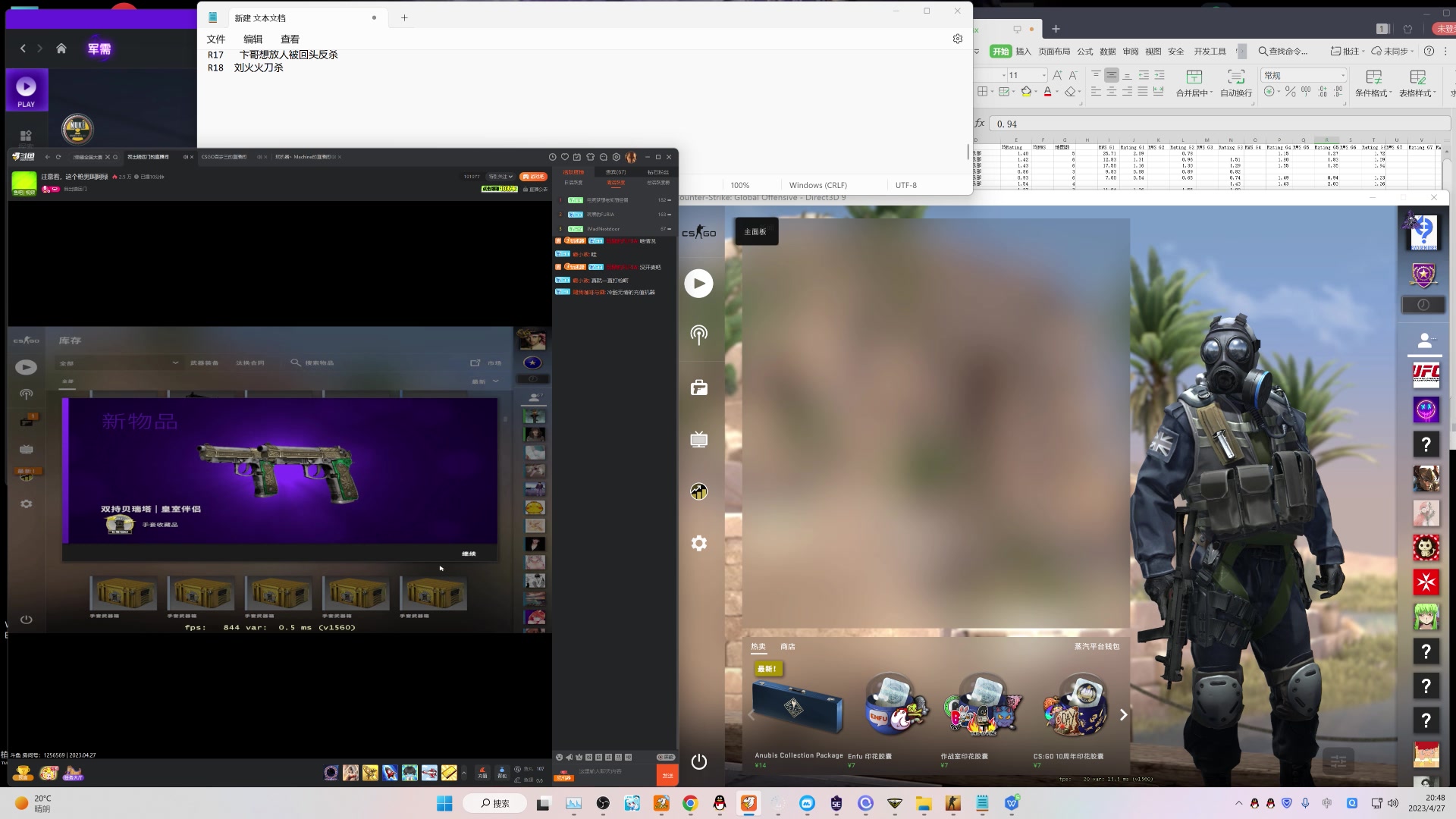Click the decrease font size icon in WPS
Screen dimensions: 1456x819
(1072, 75)
